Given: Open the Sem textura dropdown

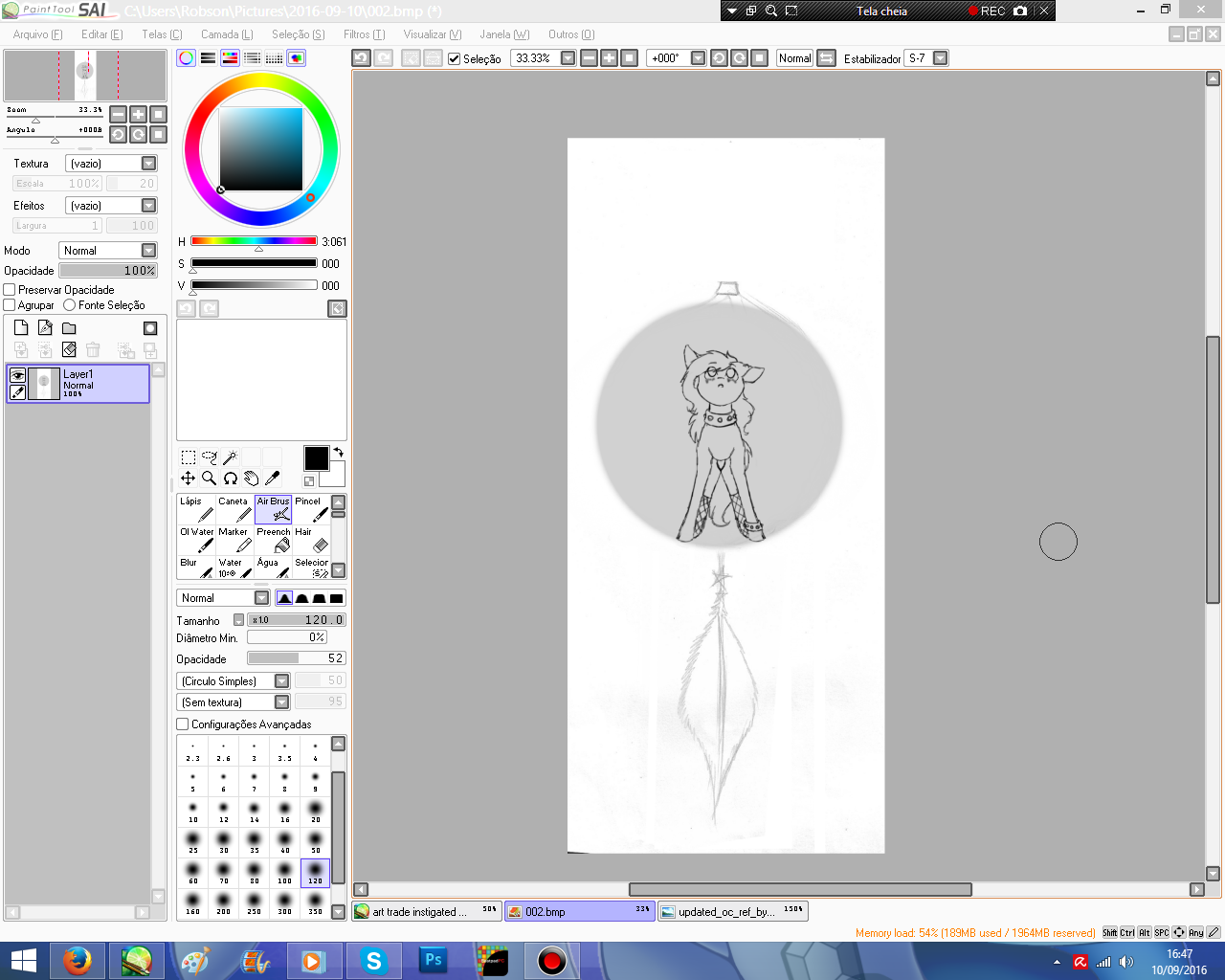Looking at the screenshot, I should (x=234, y=702).
